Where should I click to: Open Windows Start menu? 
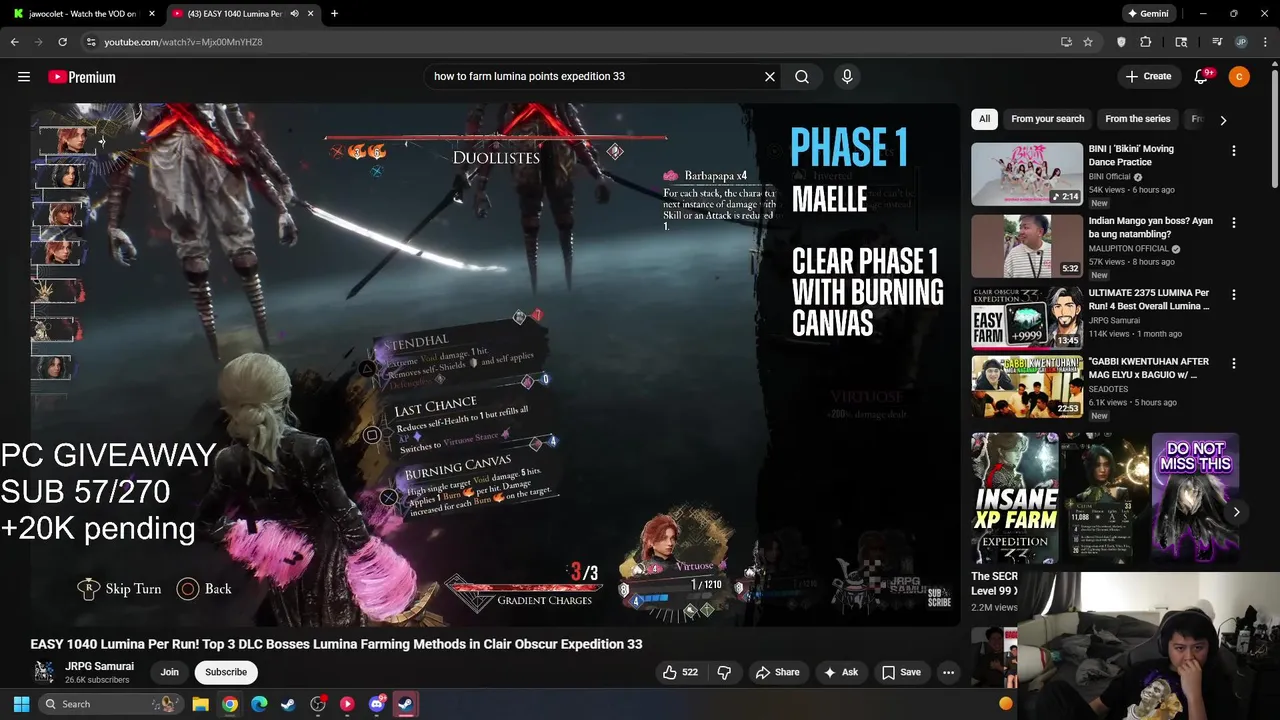(x=21, y=704)
